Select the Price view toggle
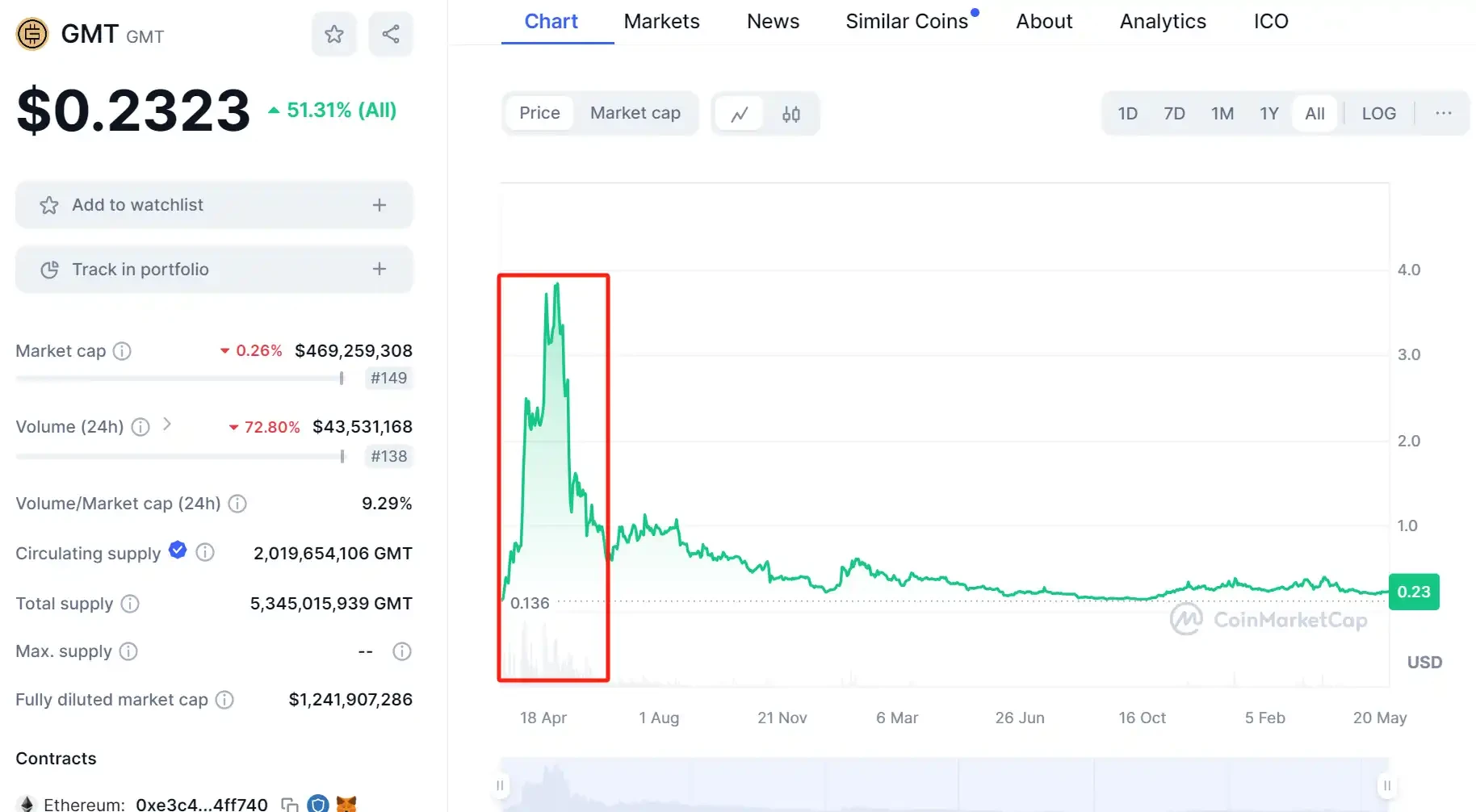 [539, 113]
